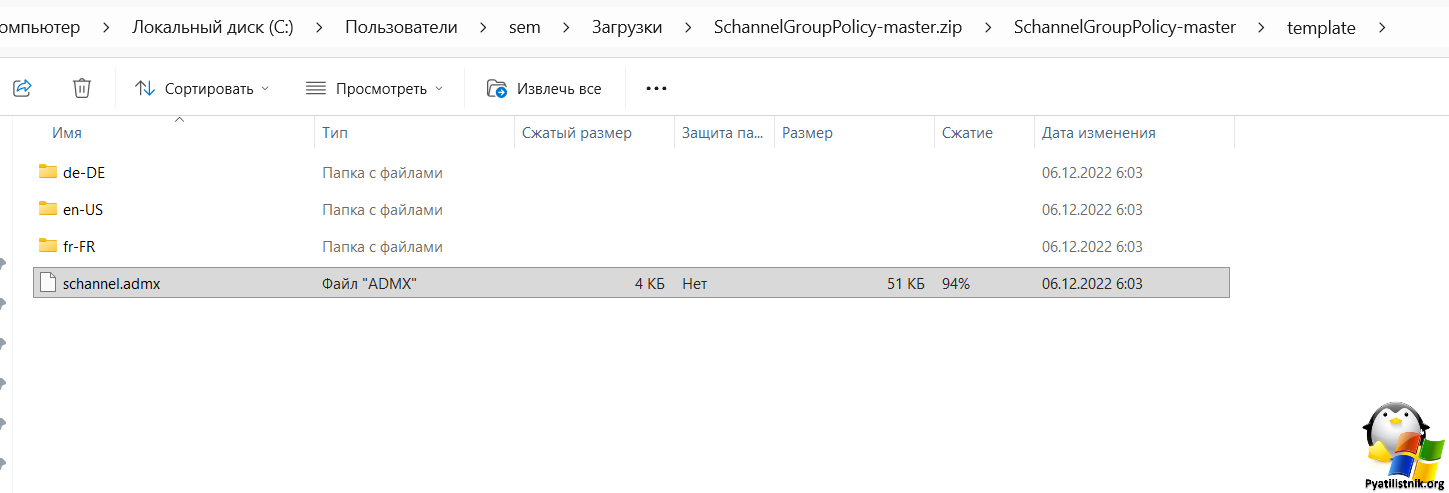Select the en-US folder icon
This screenshot has height=493, width=1449.
click(48, 209)
